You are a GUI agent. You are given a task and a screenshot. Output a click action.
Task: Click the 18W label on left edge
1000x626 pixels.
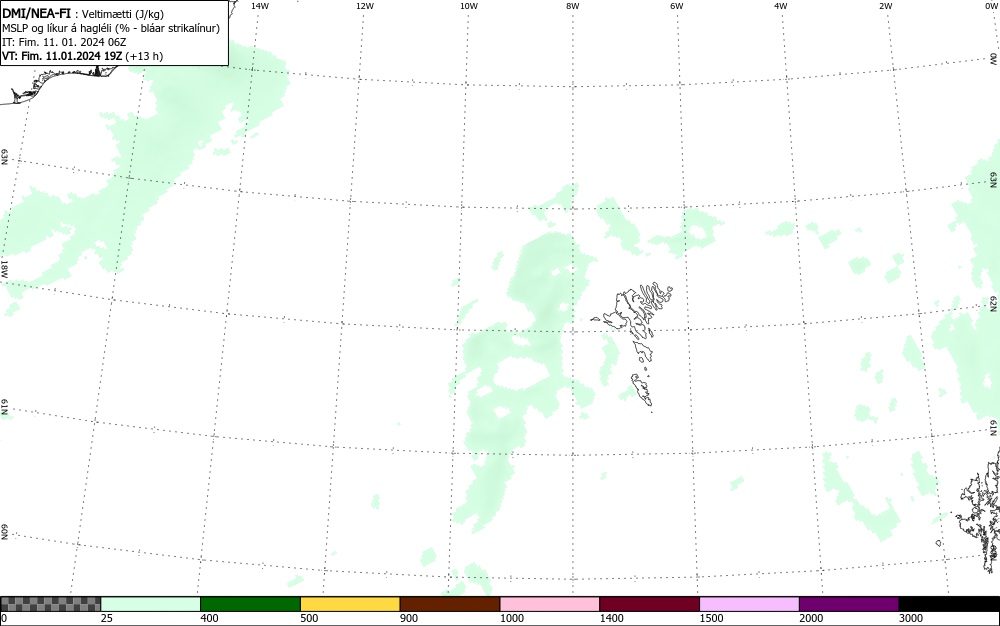(x=4, y=268)
